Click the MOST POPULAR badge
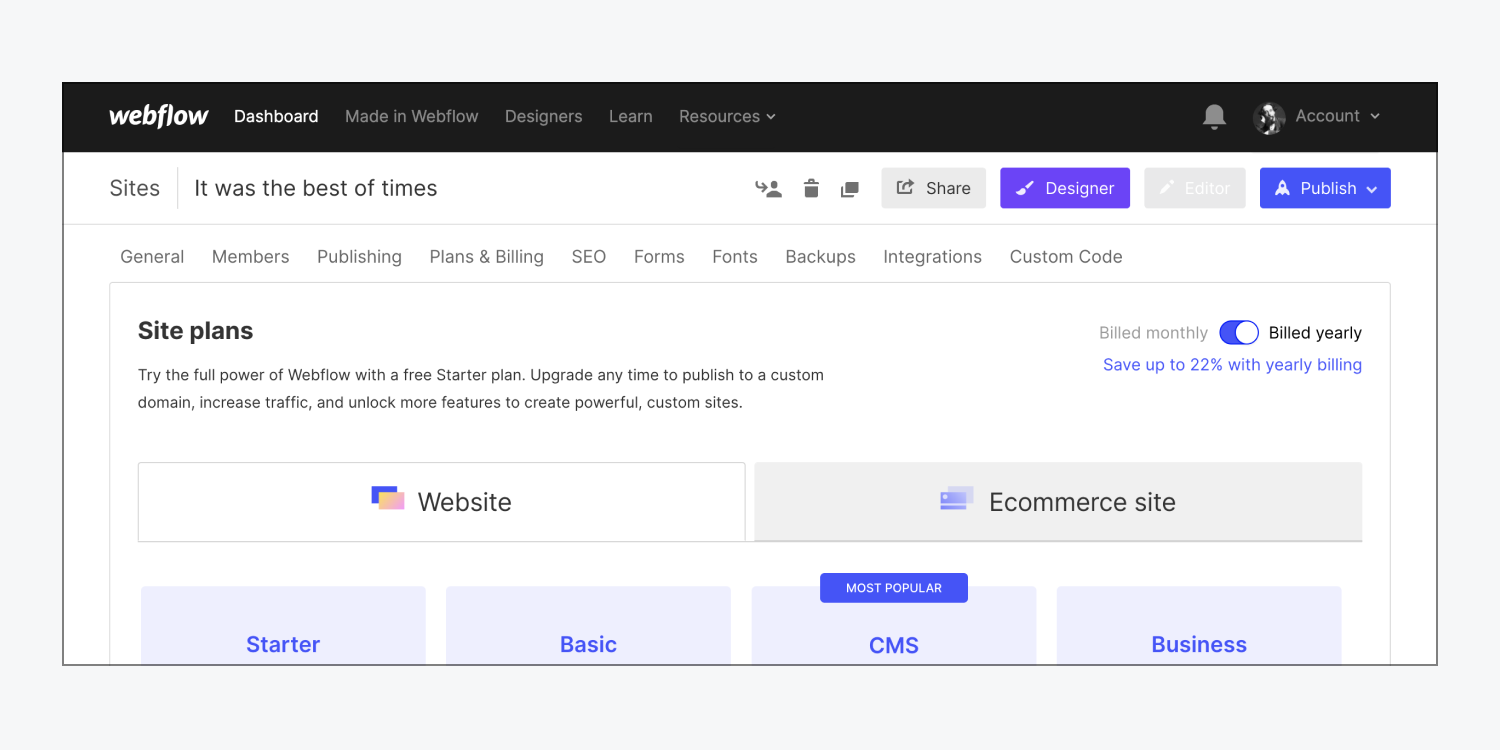 [894, 588]
